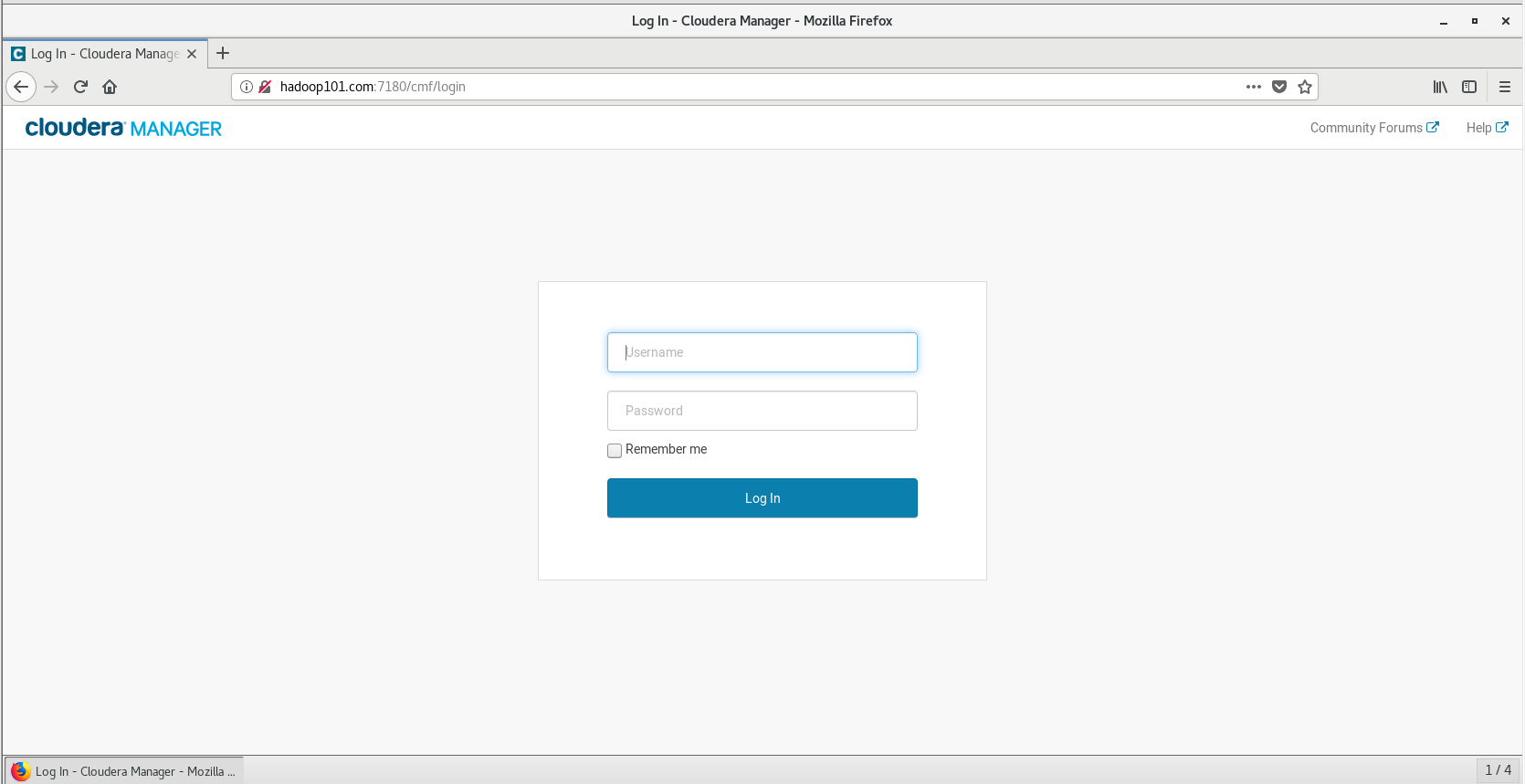Select the Log In - Cloudera Manager tab
The height and width of the screenshot is (784, 1525).
click(x=105, y=54)
